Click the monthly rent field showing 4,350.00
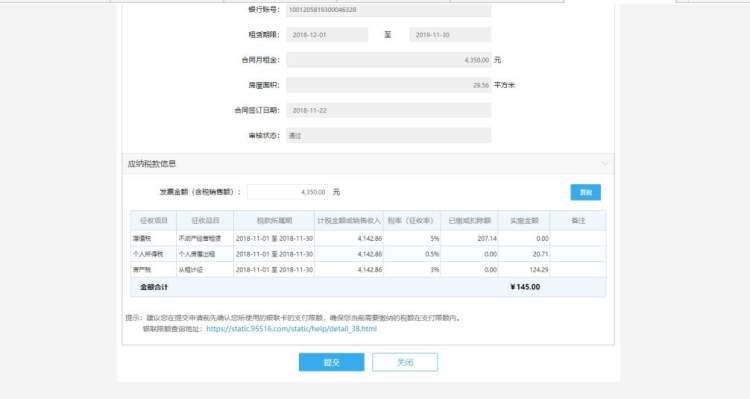The image size is (750, 399). 388,60
